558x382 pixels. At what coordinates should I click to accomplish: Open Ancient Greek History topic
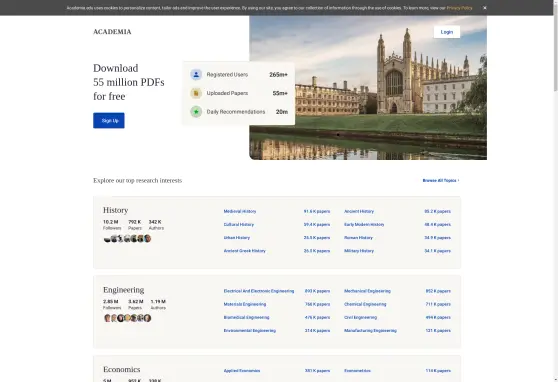click(244, 251)
